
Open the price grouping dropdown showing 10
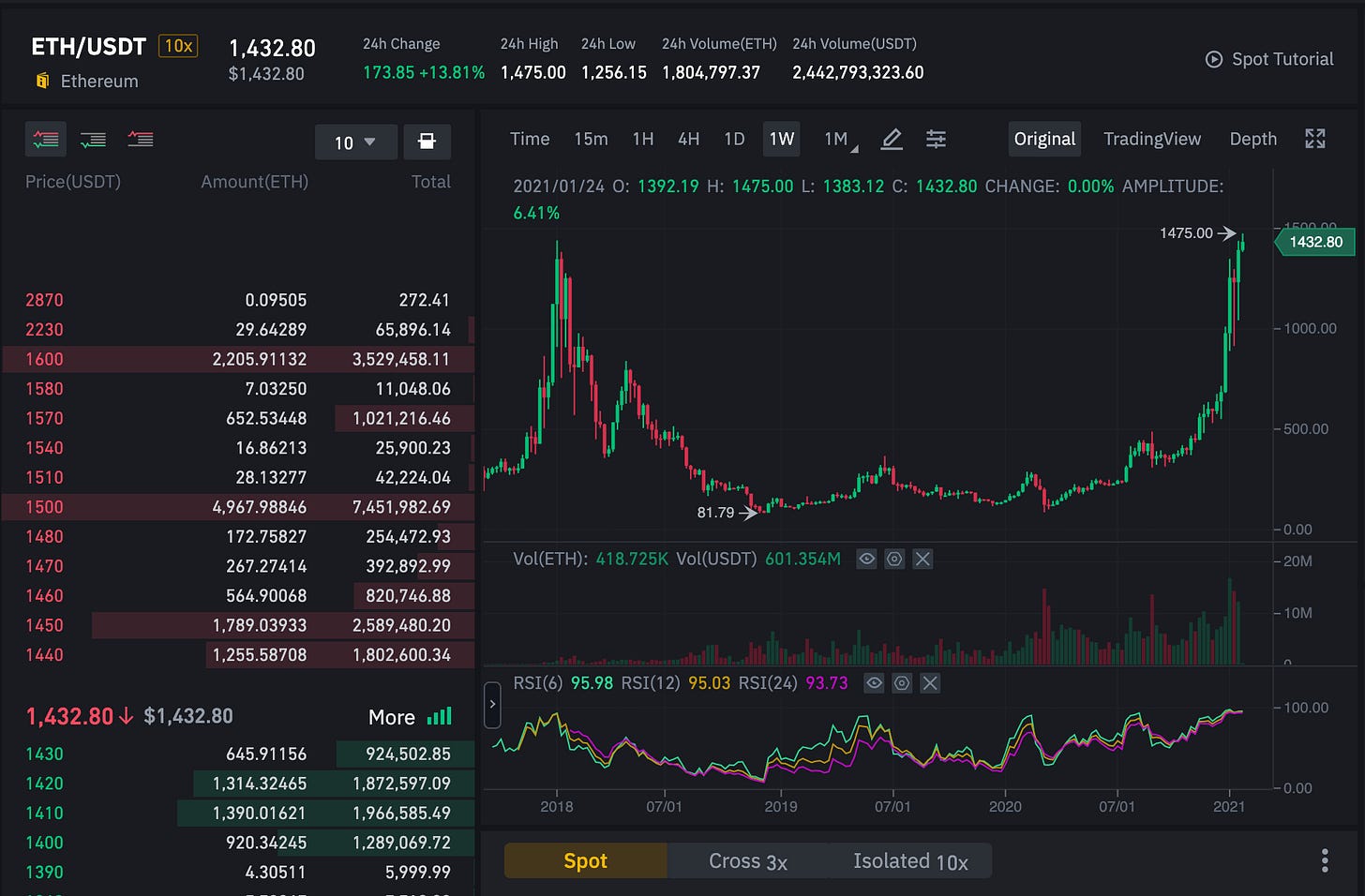(x=355, y=142)
